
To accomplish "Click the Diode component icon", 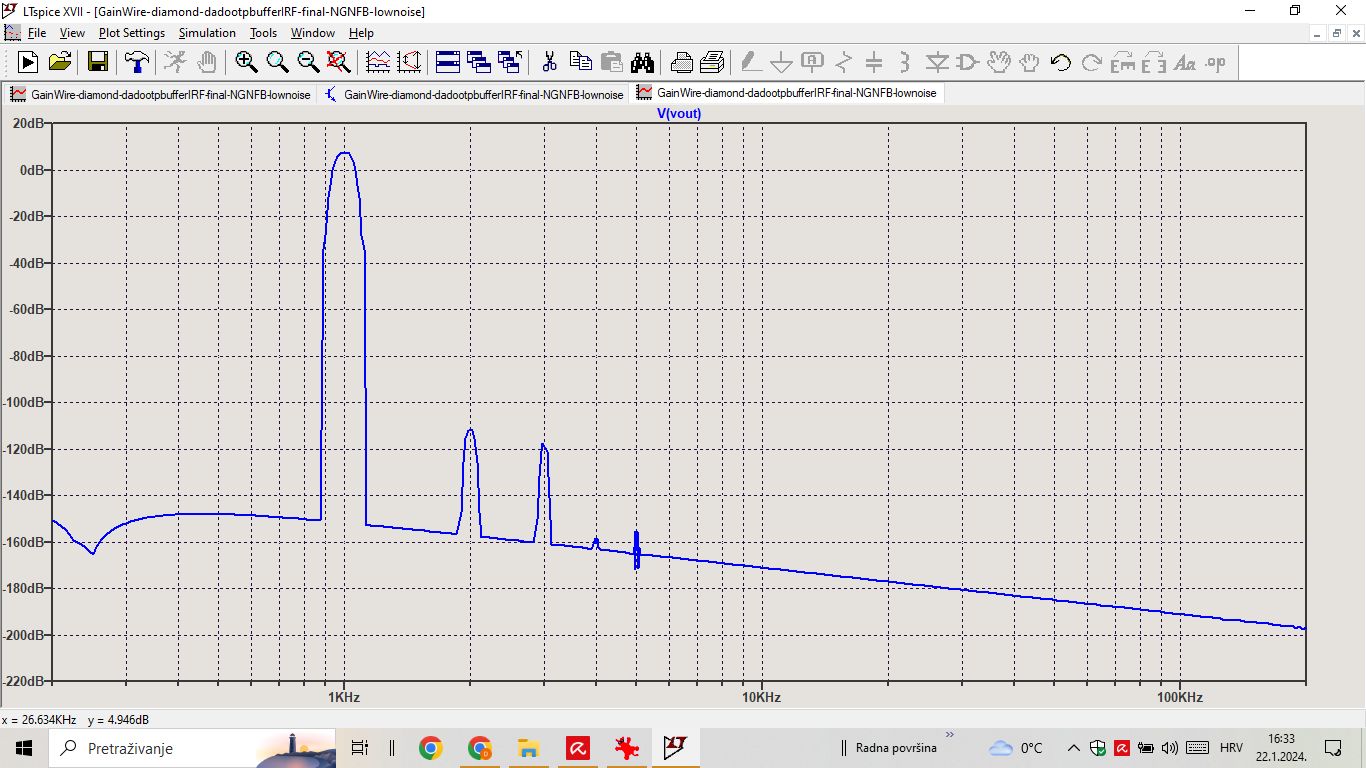I will click(x=936, y=62).
